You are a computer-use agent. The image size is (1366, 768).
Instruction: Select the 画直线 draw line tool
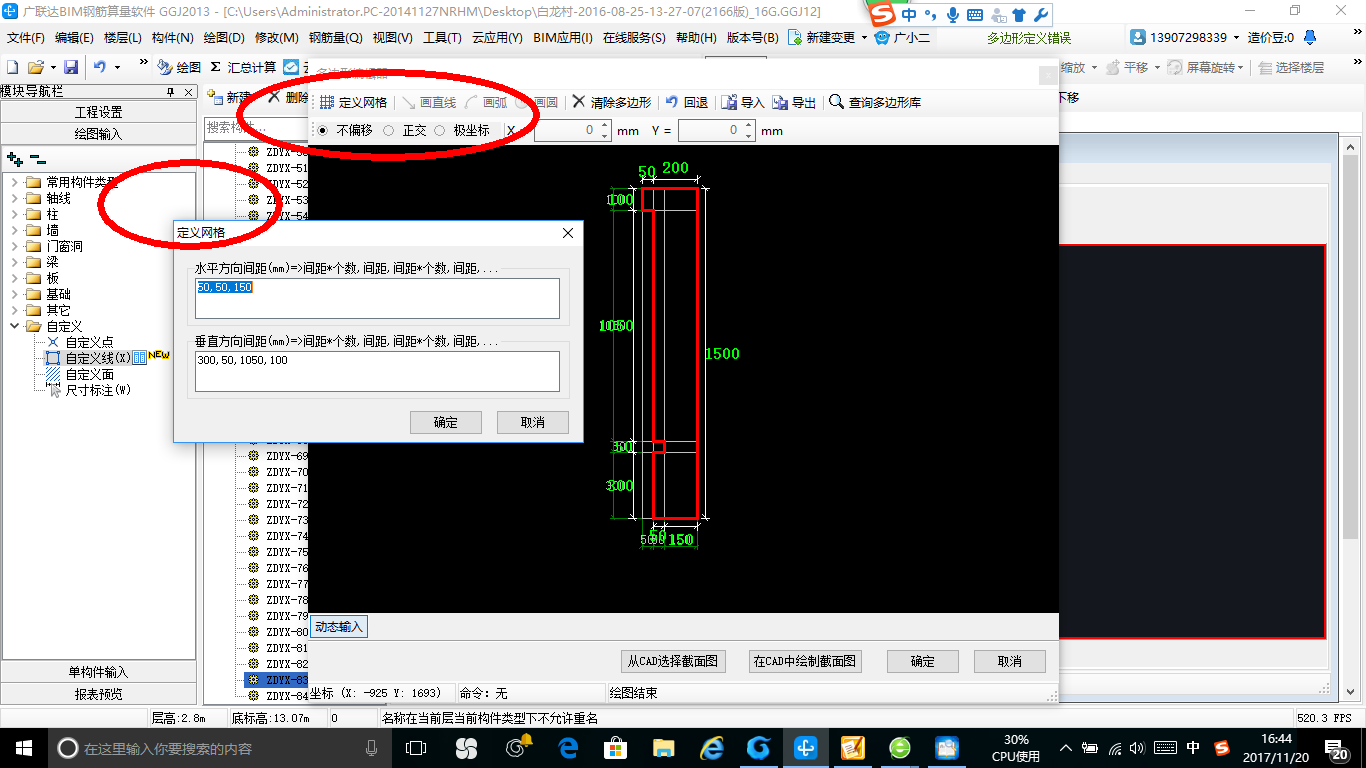point(428,102)
